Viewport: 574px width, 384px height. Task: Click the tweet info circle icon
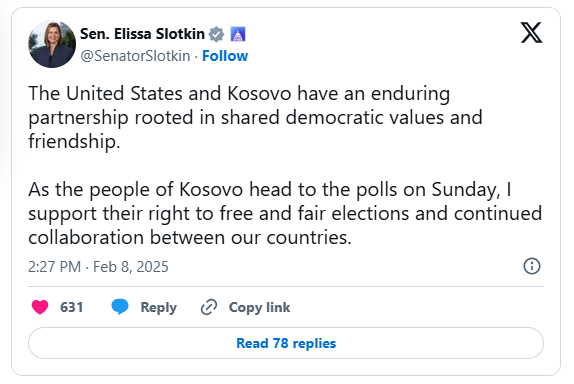pyautogui.click(x=532, y=266)
